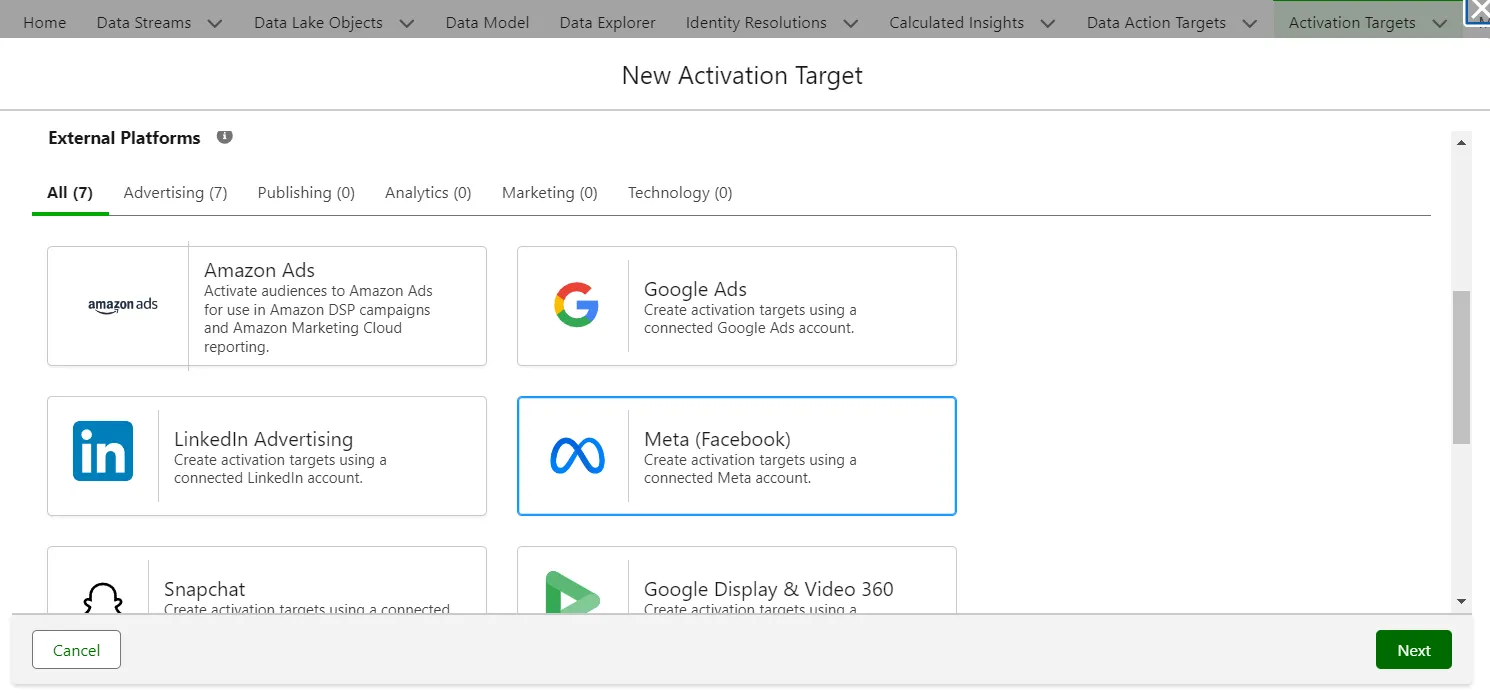The width and height of the screenshot is (1490, 694).
Task: Switch to the Advertising (7) tab
Action: point(175,193)
